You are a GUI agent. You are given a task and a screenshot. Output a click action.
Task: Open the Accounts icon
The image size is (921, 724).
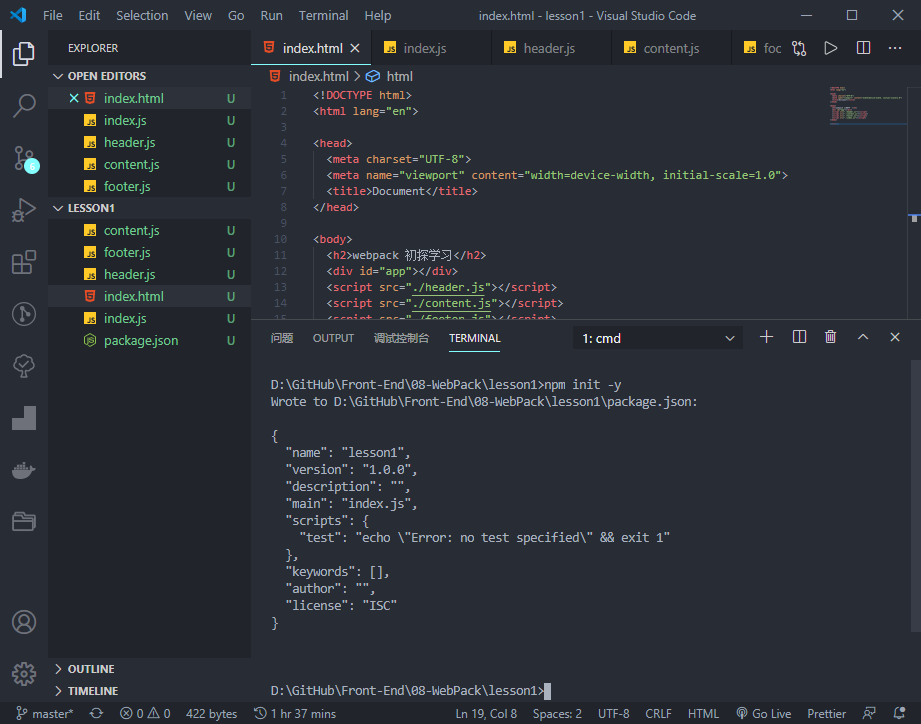pos(23,622)
